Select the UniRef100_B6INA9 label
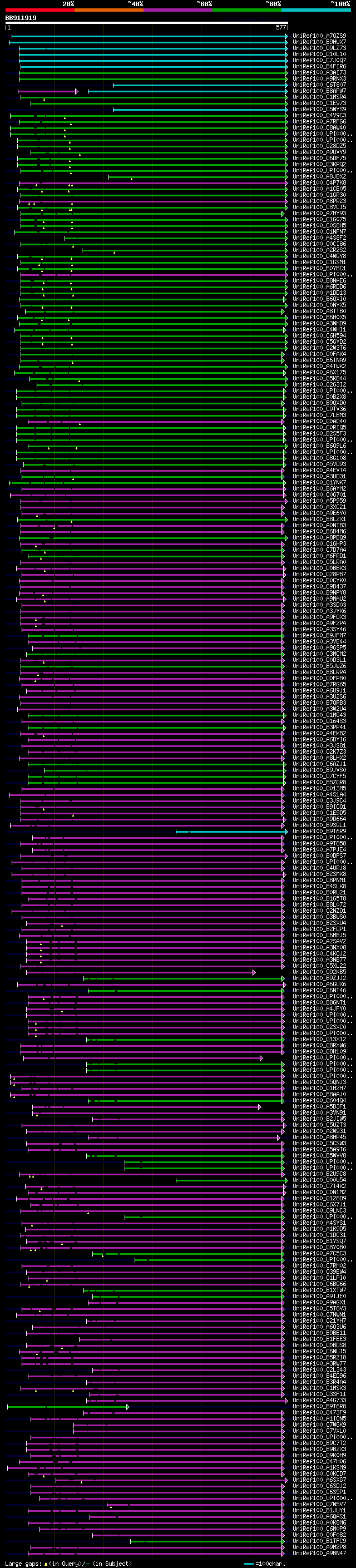 [319, 360]
